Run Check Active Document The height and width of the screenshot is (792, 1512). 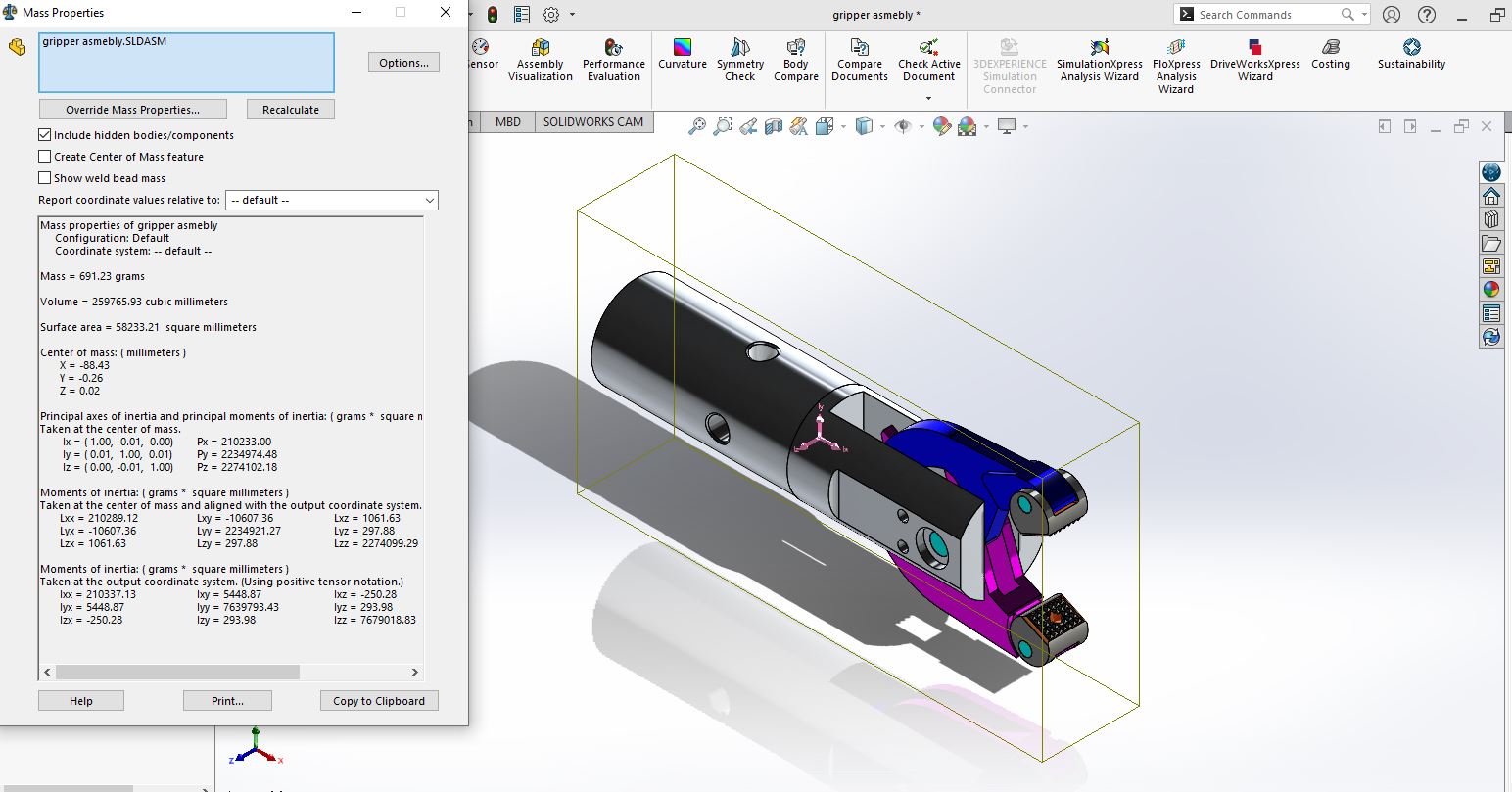pyautogui.click(x=929, y=61)
